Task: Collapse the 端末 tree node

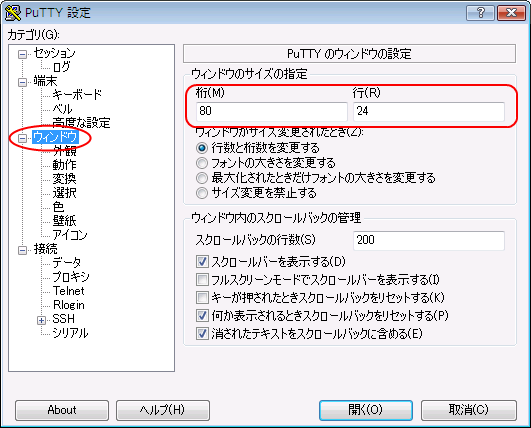Action: tap(22, 82)
